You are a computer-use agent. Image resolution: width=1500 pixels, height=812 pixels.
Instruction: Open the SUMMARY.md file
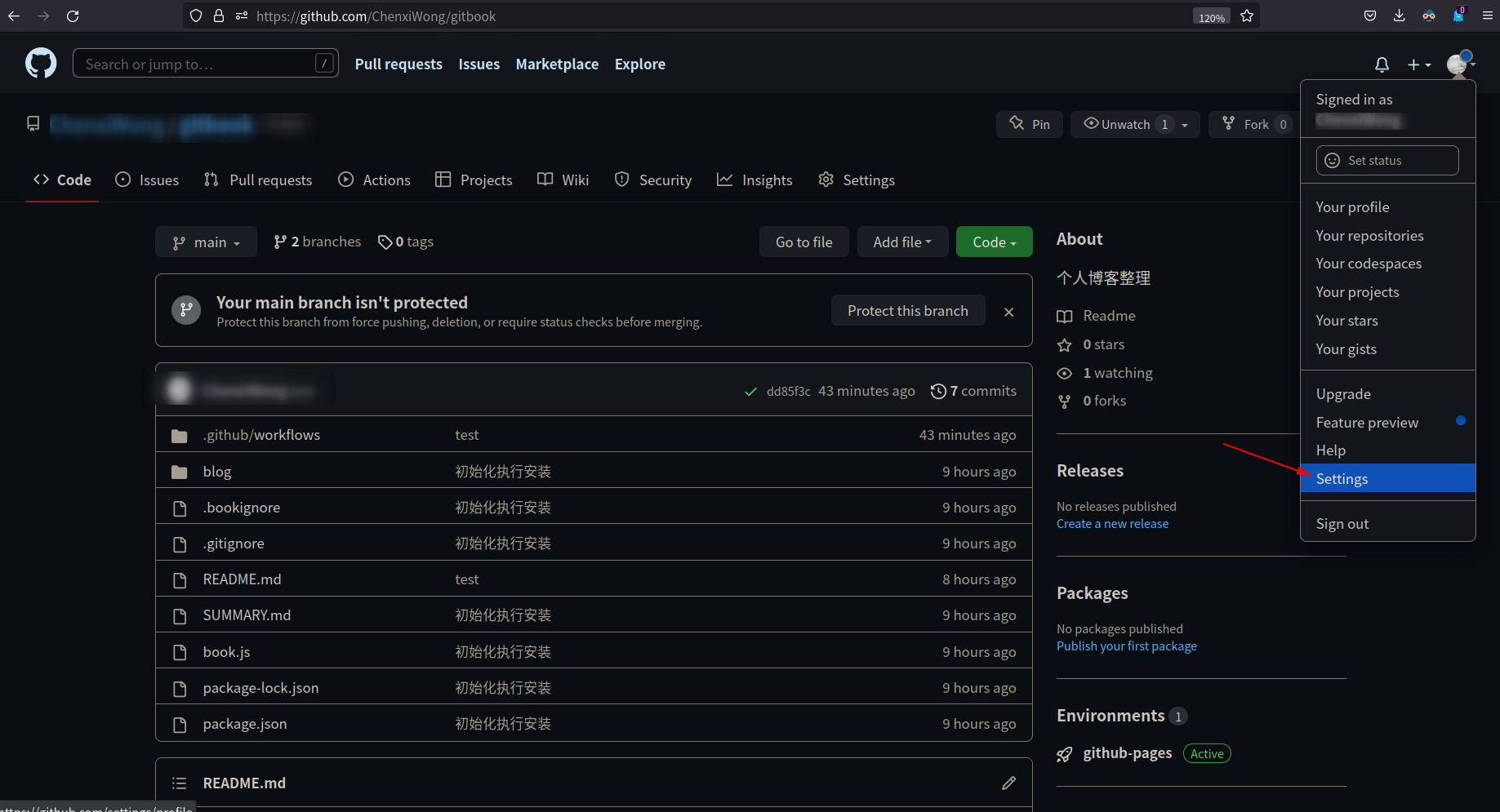point(247,615)
